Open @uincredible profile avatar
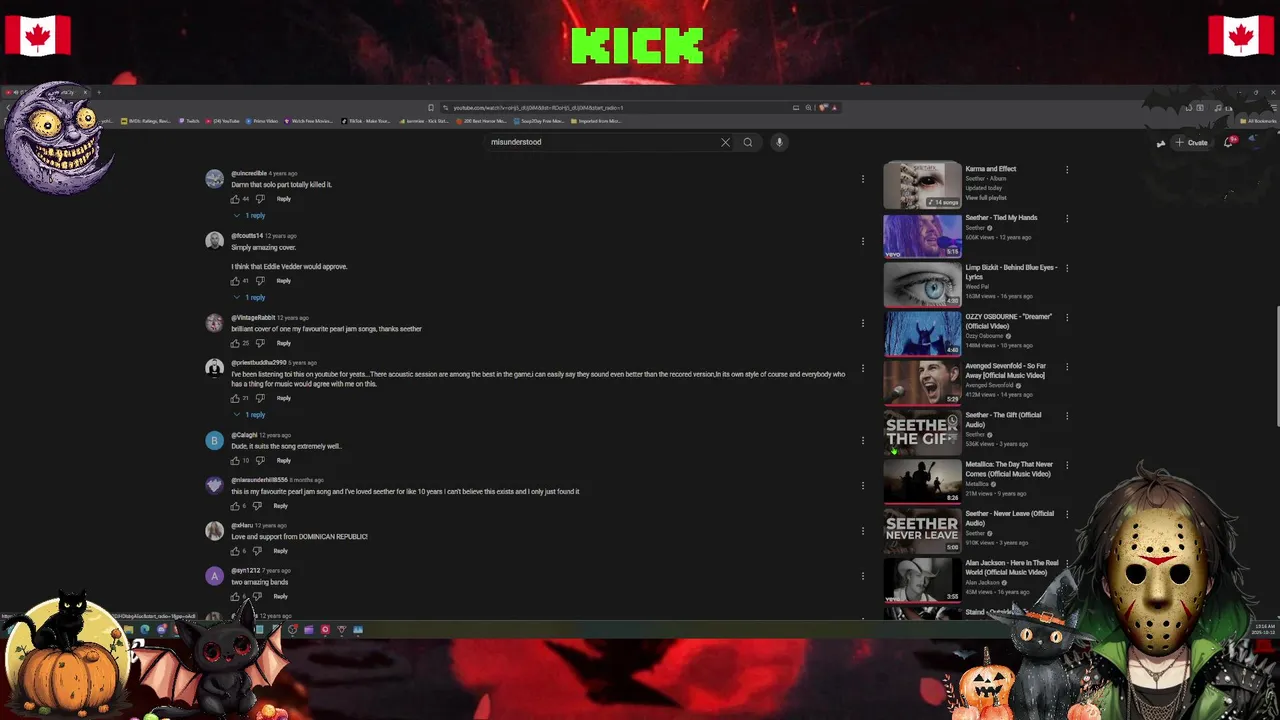Viewport: 1280px width, 720px height. click(215, 179)
